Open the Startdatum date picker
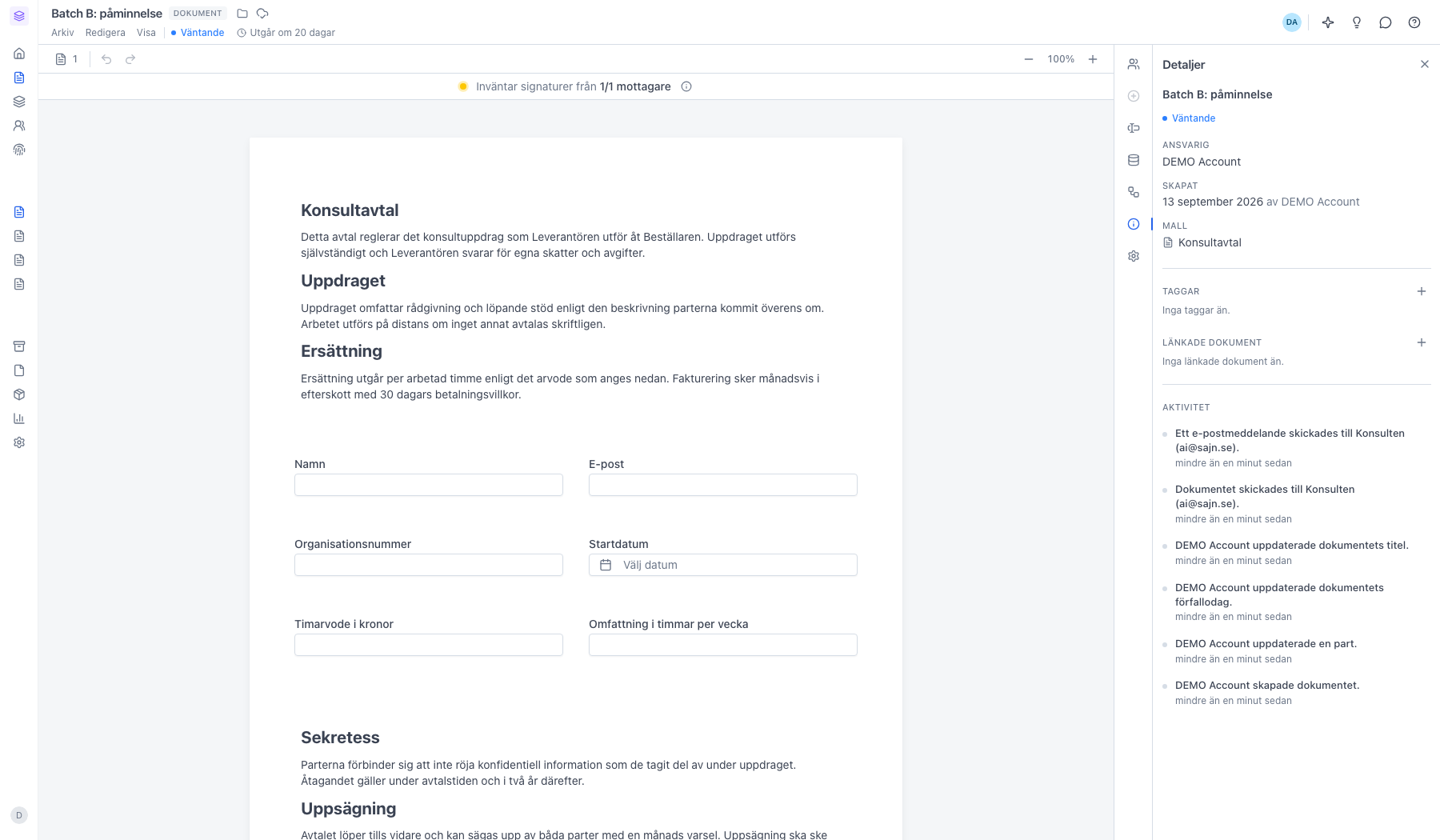Screen dimensions: 1440x840 [723, 565]
